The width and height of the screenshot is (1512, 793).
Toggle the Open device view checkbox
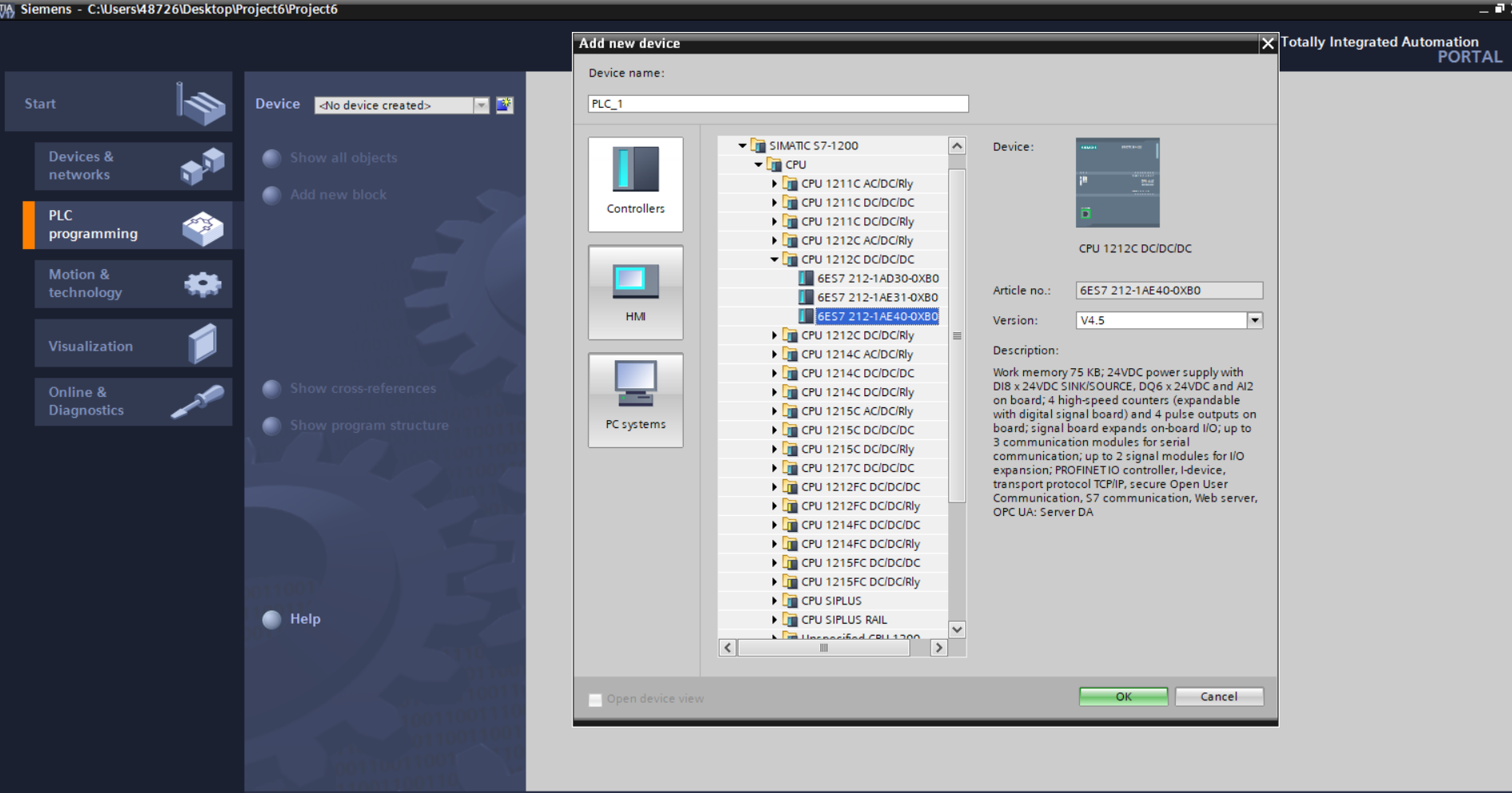pos(595,700)
